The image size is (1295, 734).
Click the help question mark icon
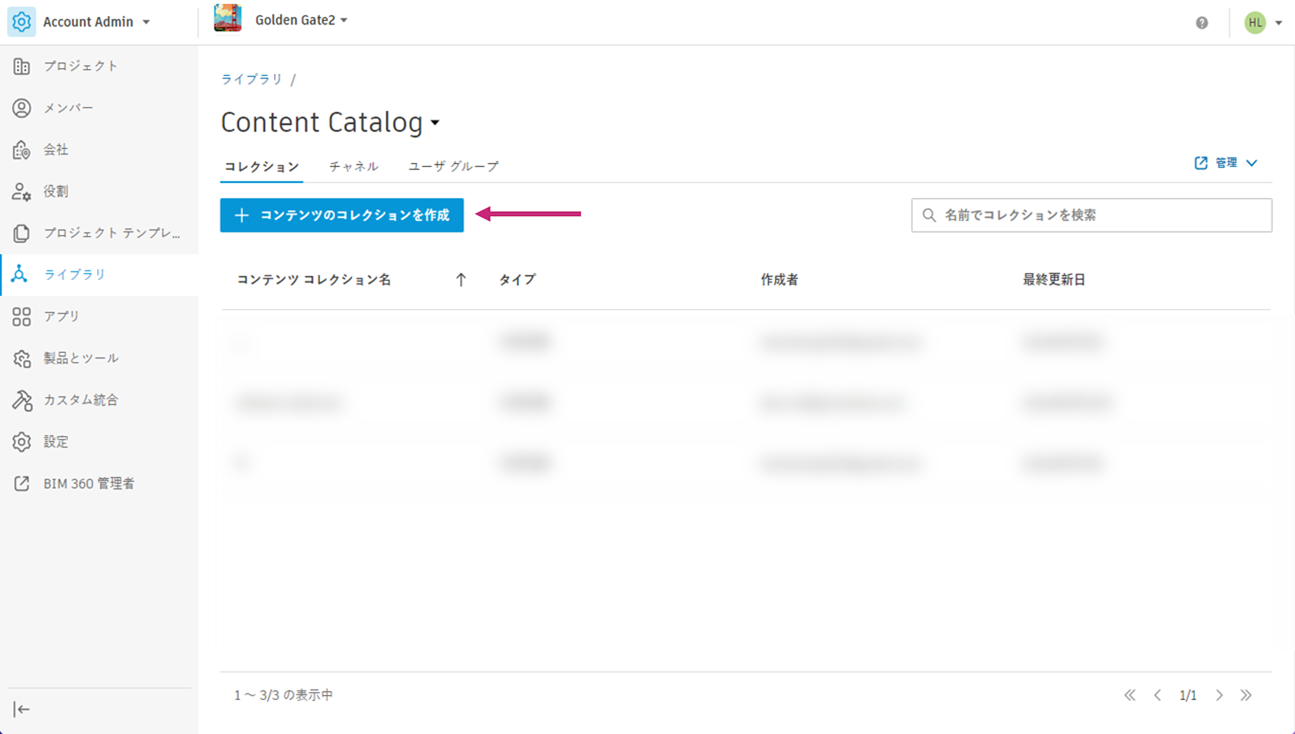tap(1203, 21)
